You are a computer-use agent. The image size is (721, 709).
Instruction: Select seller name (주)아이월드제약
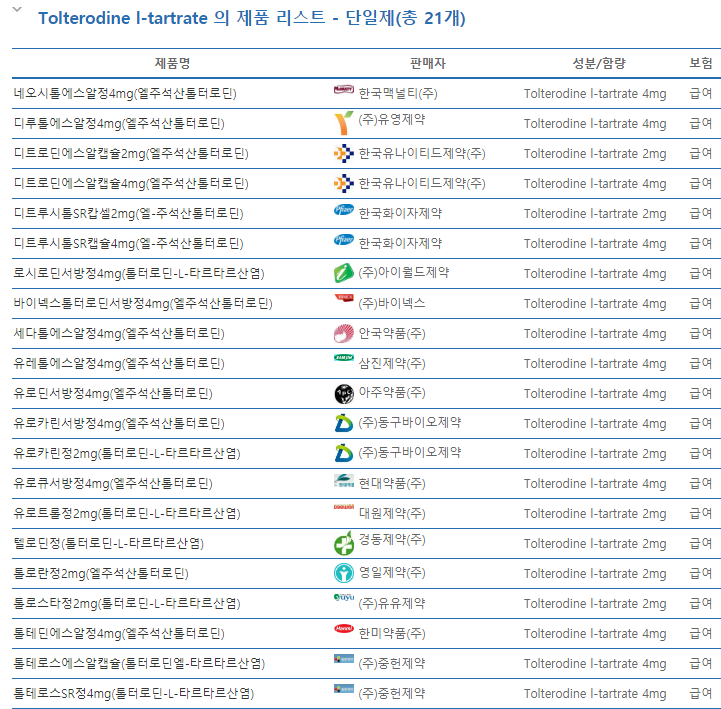404,273
